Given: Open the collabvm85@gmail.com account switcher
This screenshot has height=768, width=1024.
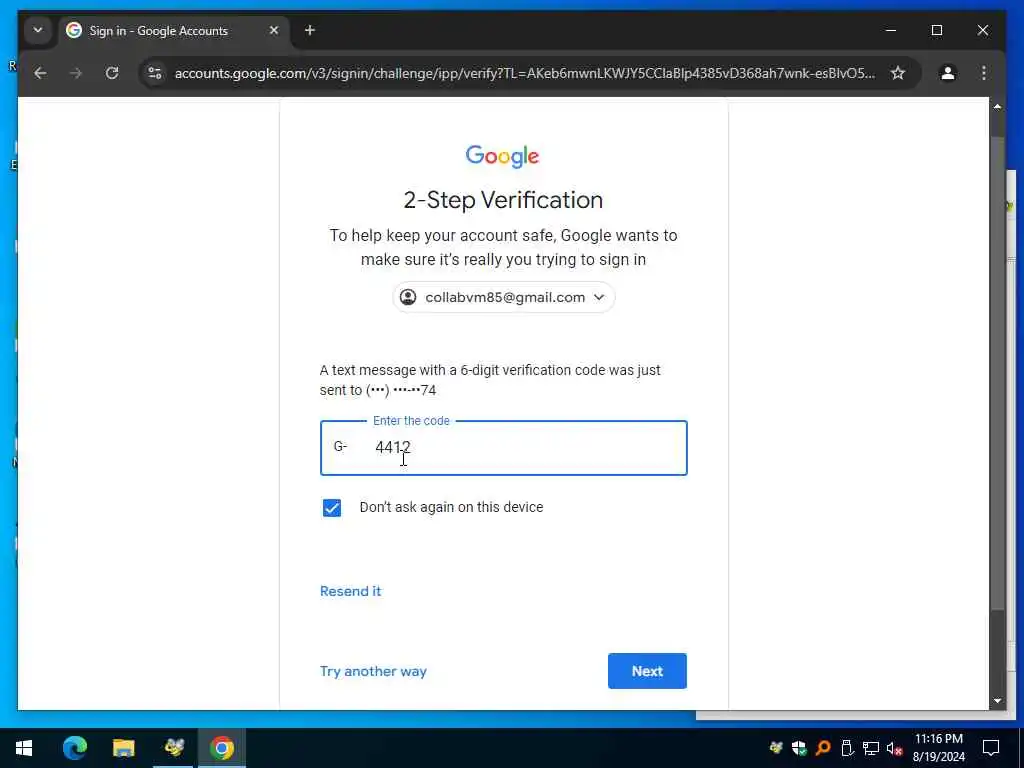Looking at the screenshot, I should tap(503, 297).
